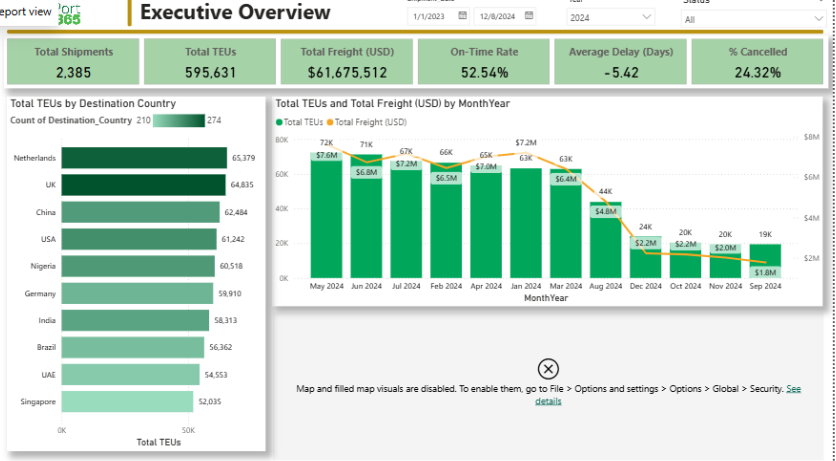Image resolution: width=836 pixels, height=461 pixels.
Task: Select the % Cancelled card
Action: pos(758,61)
